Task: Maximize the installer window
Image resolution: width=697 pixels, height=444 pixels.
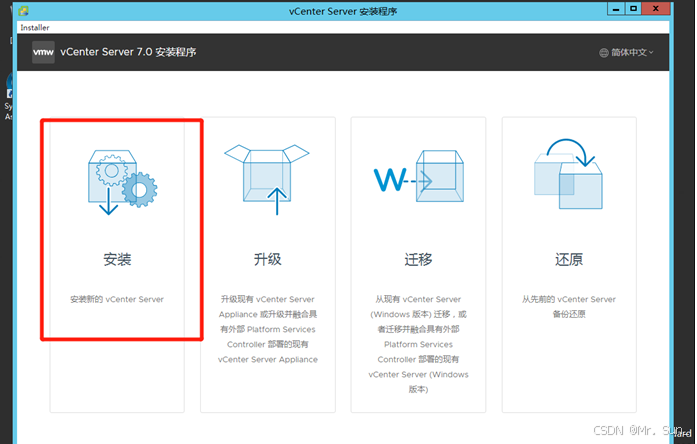Action: [x=633, y=9]
